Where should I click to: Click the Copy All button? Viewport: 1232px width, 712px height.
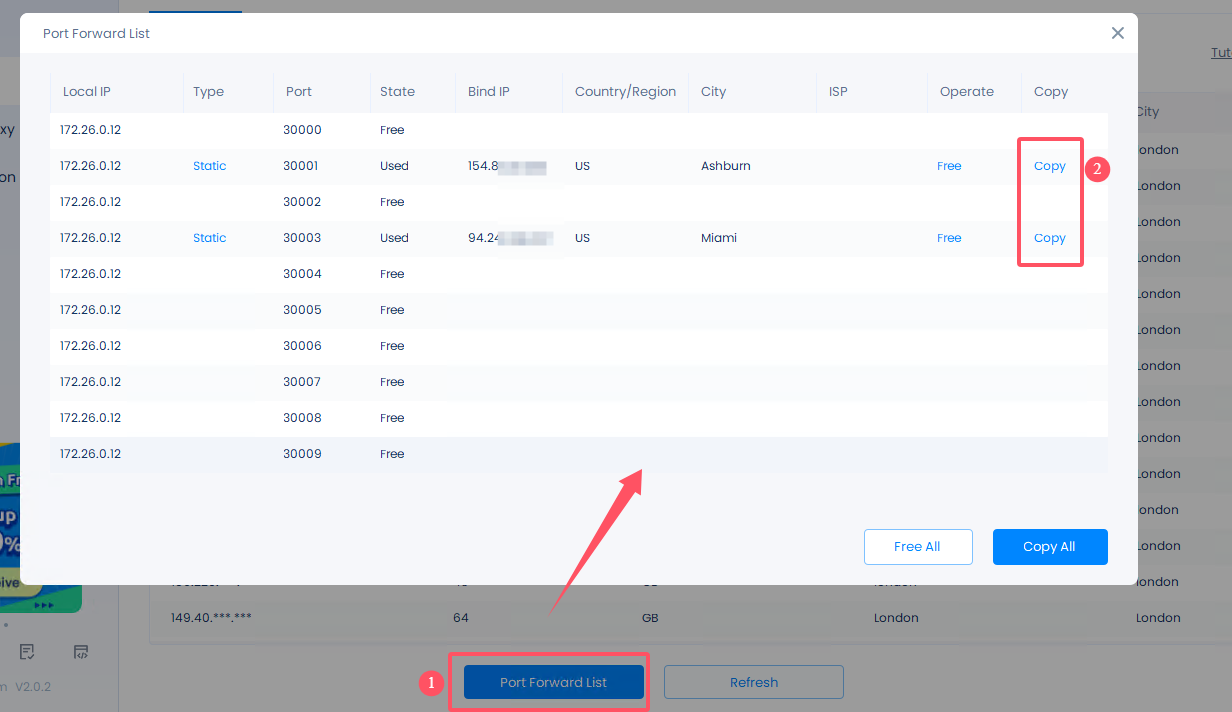[1049, 547]
